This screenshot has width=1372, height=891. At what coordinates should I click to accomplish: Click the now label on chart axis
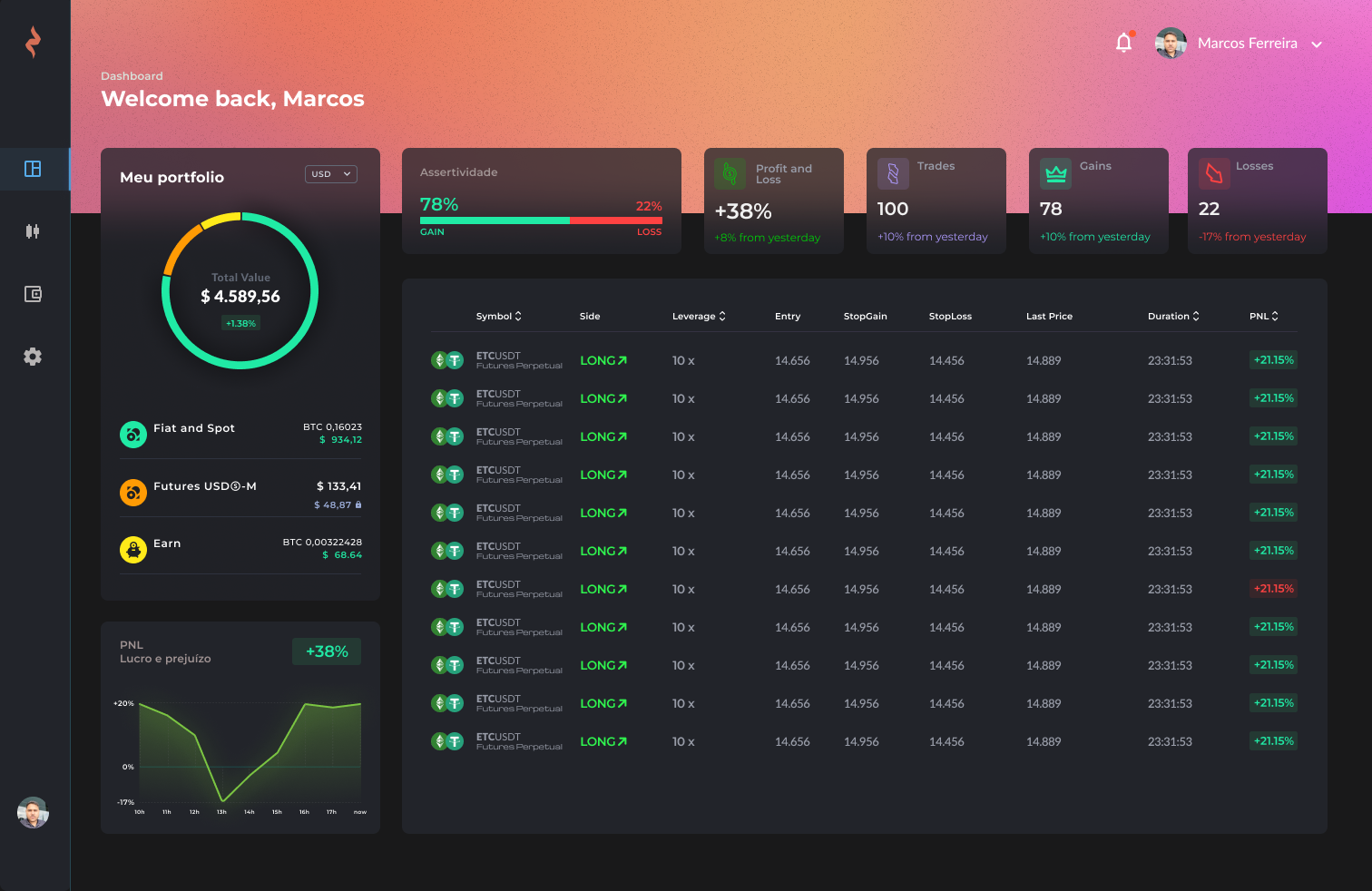click(x=360, y=812)
